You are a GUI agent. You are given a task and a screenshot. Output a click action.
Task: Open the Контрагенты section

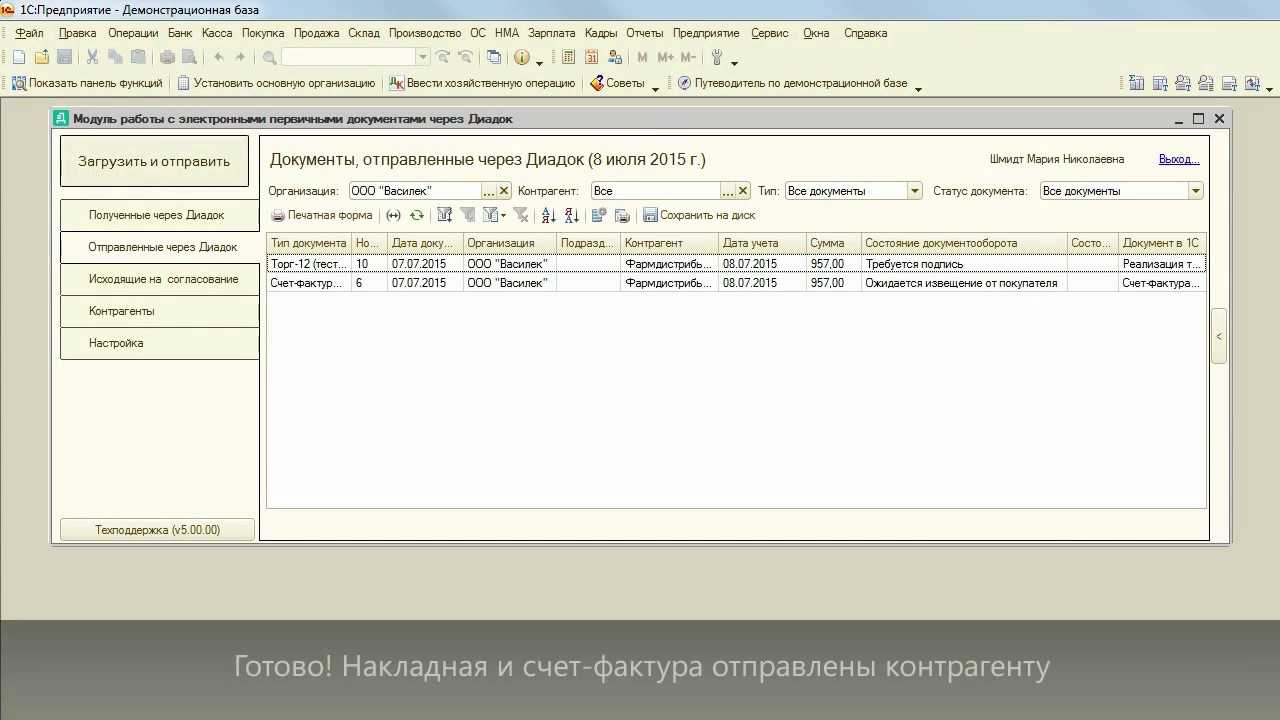pos(159,311)
